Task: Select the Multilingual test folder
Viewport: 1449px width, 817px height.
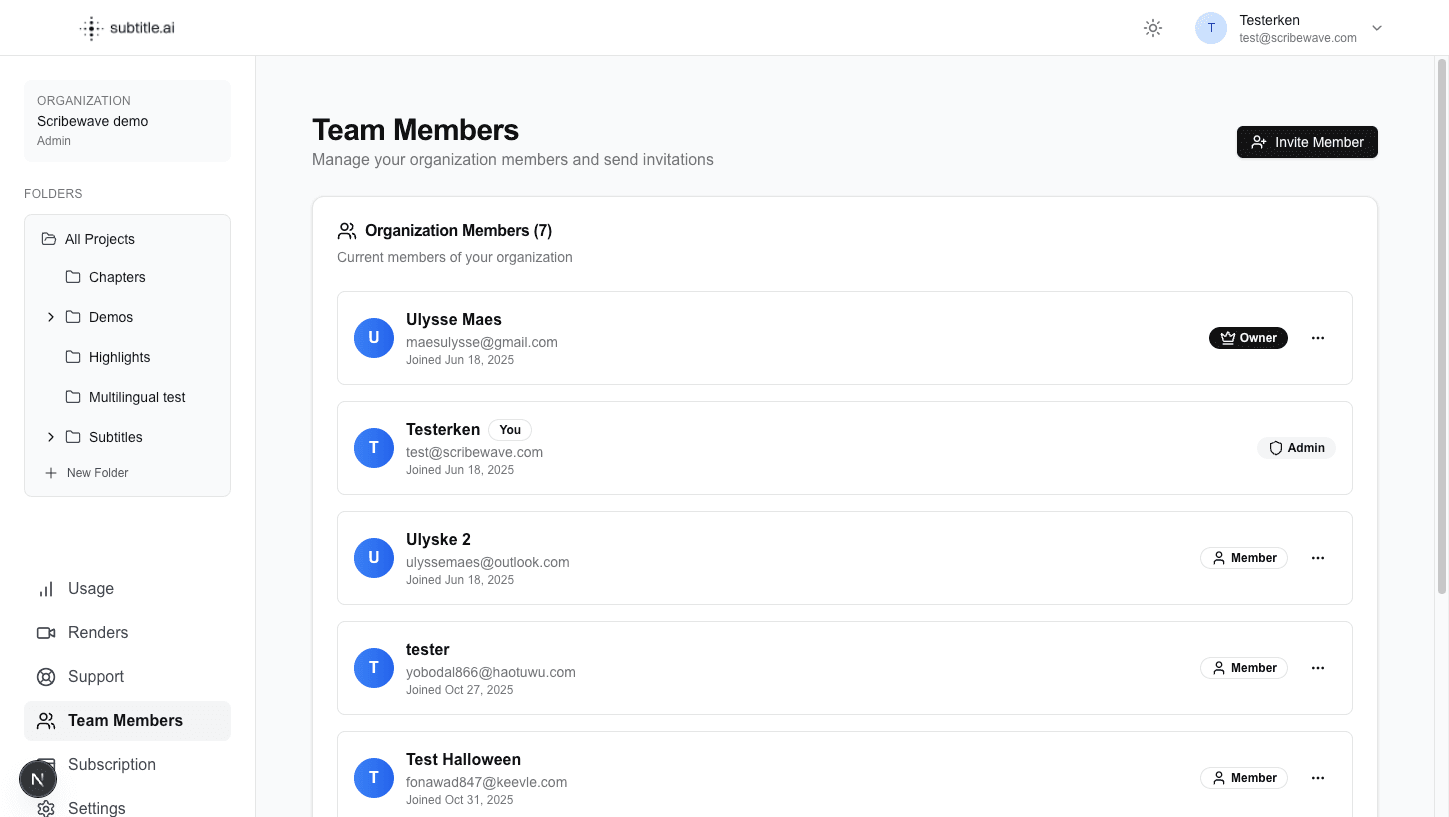Action: point(136,397)
